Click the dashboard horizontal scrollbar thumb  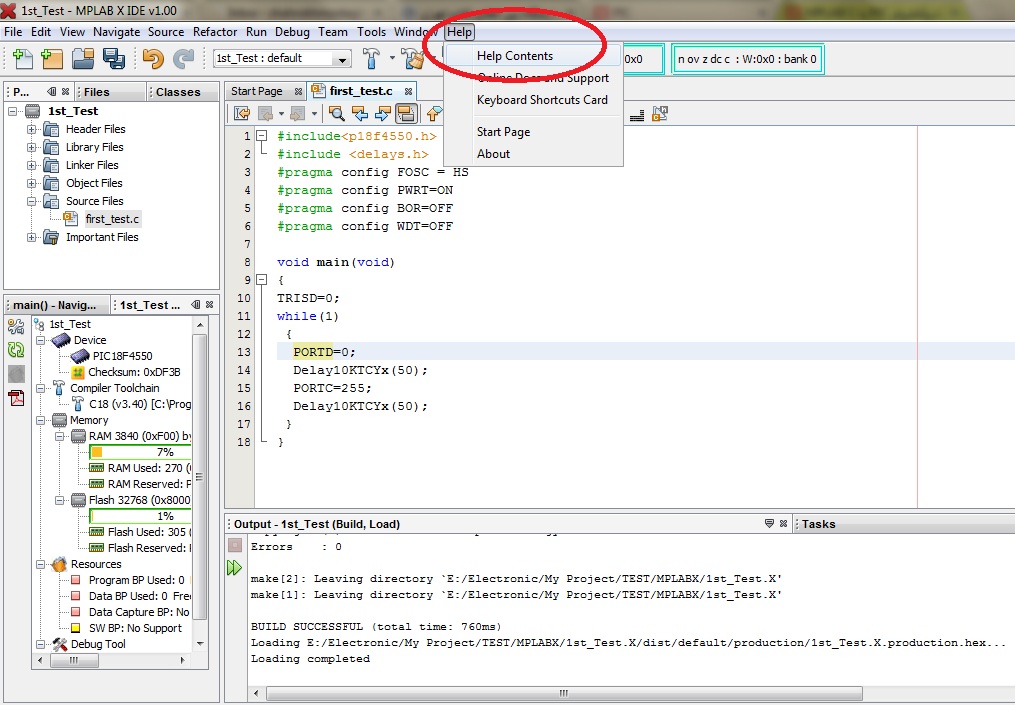click(74, 660)
